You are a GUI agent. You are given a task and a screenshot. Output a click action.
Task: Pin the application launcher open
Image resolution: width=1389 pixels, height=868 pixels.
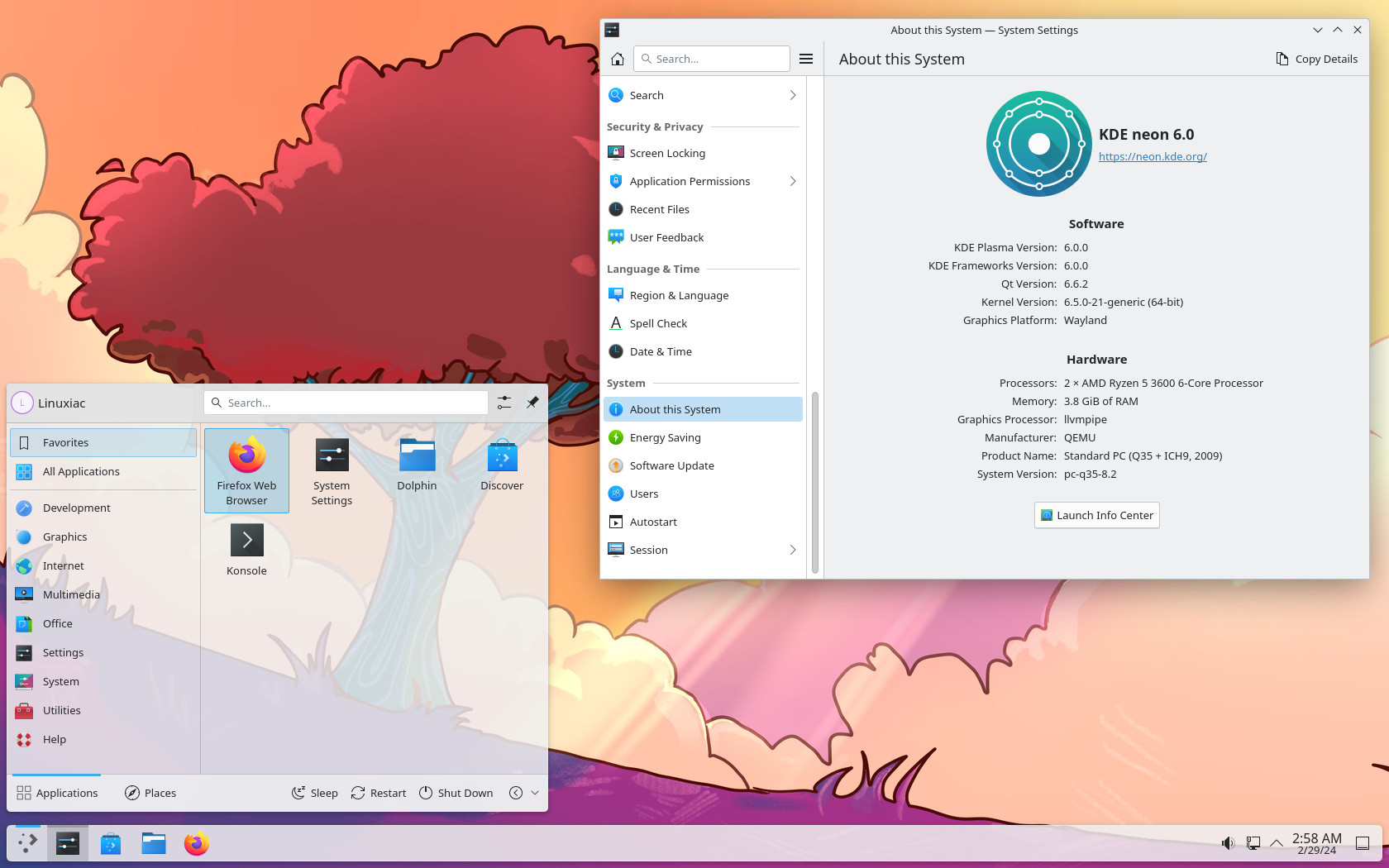[x=532, y=403]
